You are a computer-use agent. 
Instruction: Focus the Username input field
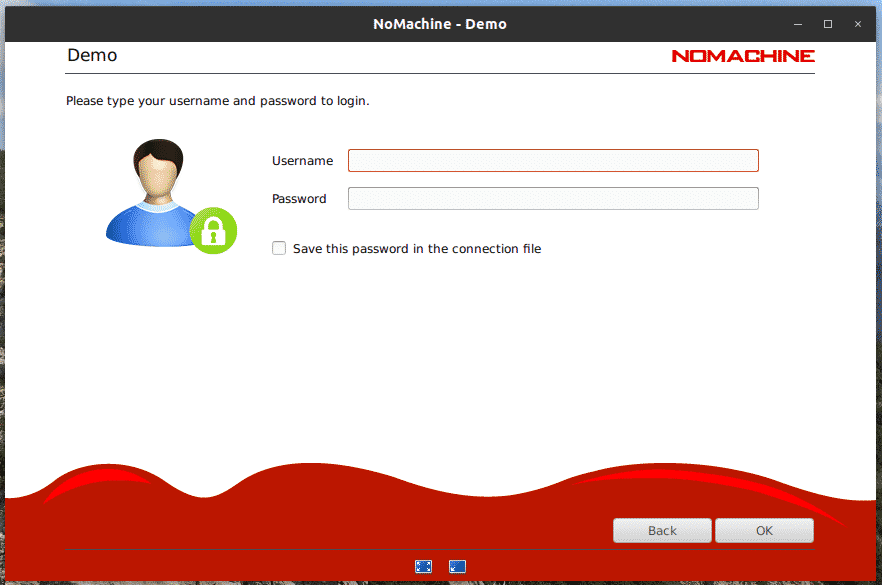tap(553, 160)
